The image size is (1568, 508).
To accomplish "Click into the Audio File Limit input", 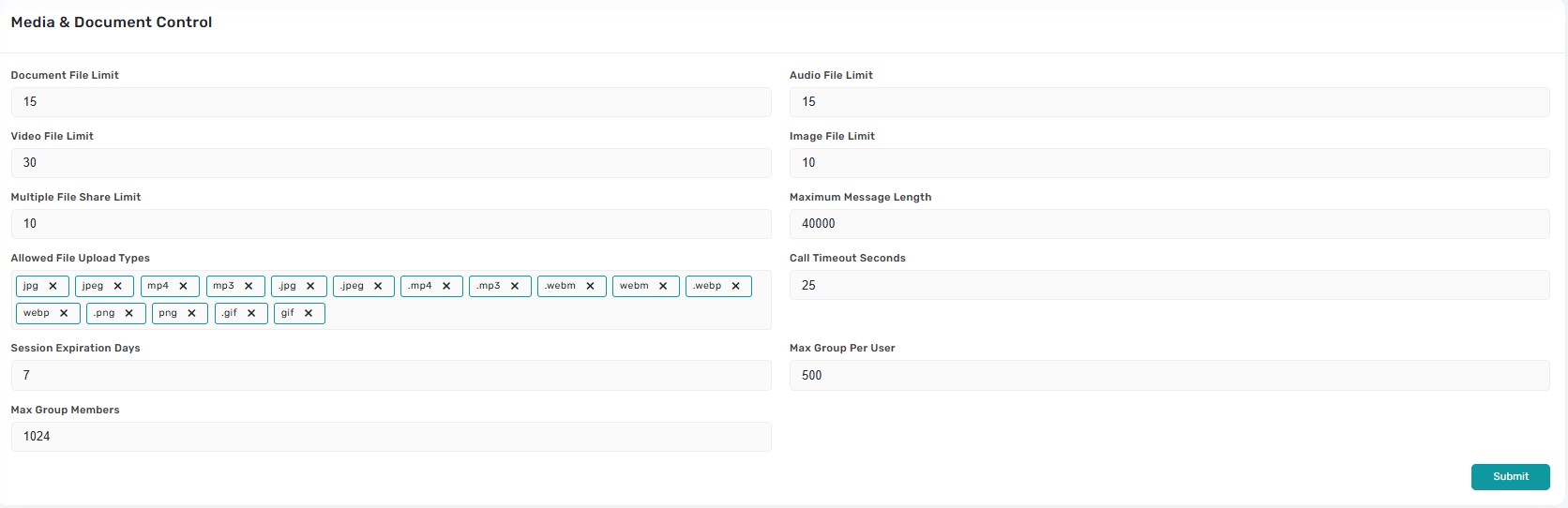I will click(1168, 102).
